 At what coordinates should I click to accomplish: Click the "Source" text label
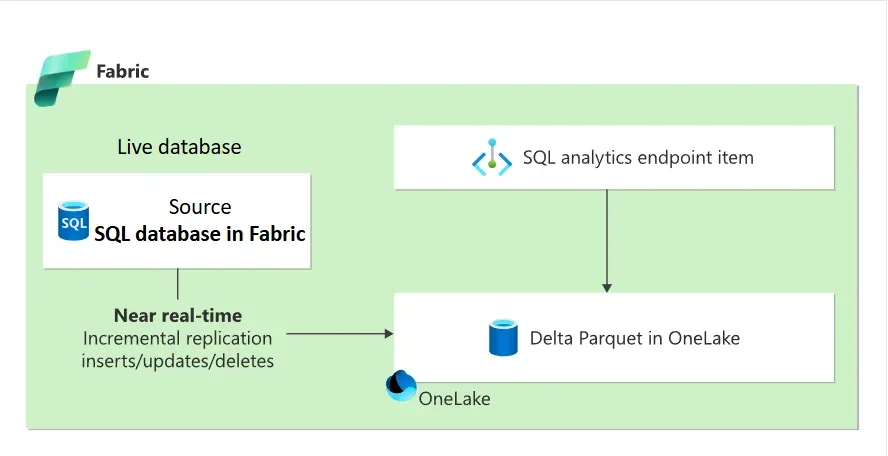tap(200, 207)
